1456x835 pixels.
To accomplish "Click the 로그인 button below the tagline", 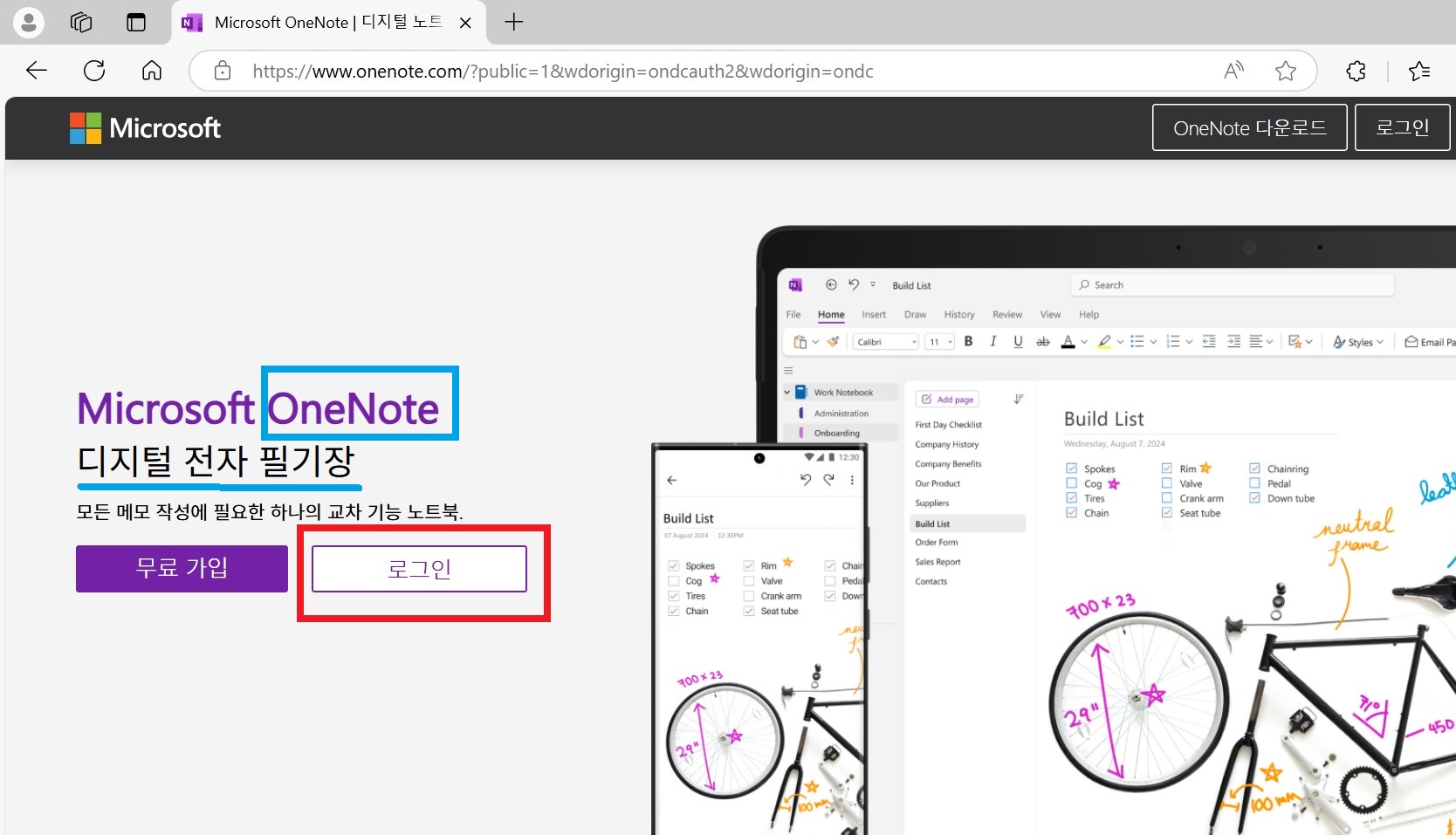I will (x=419, y=569).
